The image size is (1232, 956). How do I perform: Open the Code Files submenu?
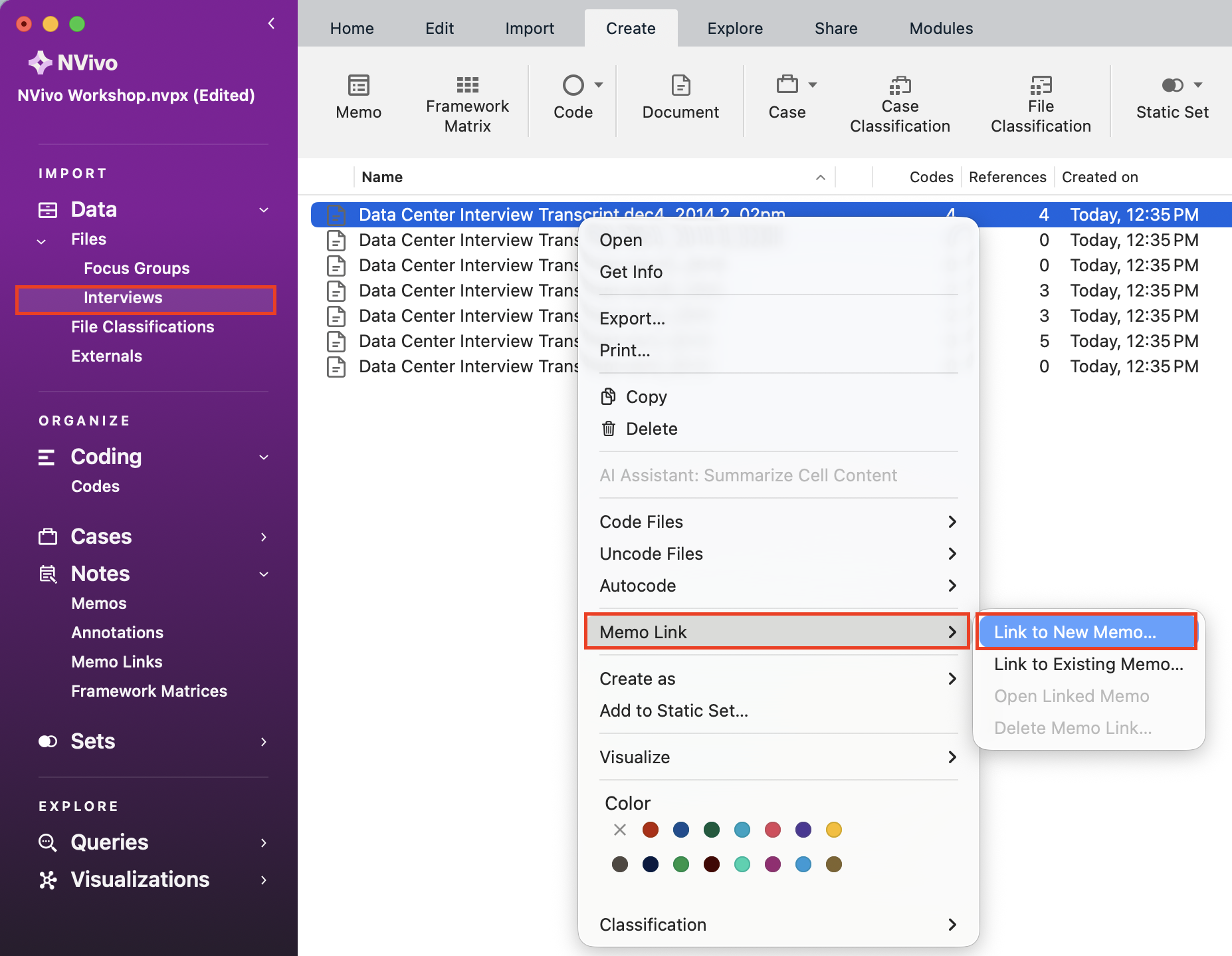[x=778, y=522]
